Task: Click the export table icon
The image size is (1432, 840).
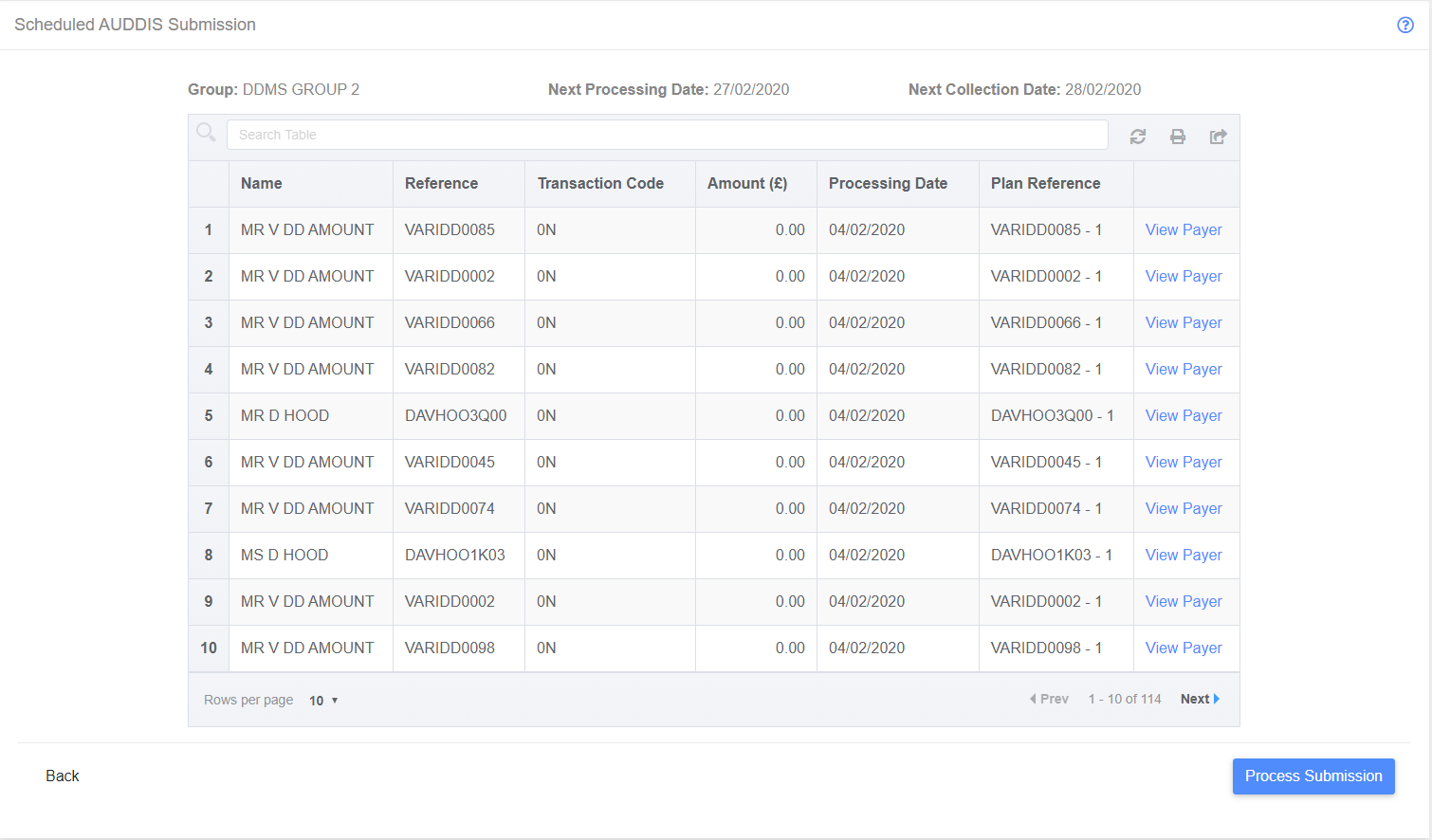Action: [x=1219, y=137]
